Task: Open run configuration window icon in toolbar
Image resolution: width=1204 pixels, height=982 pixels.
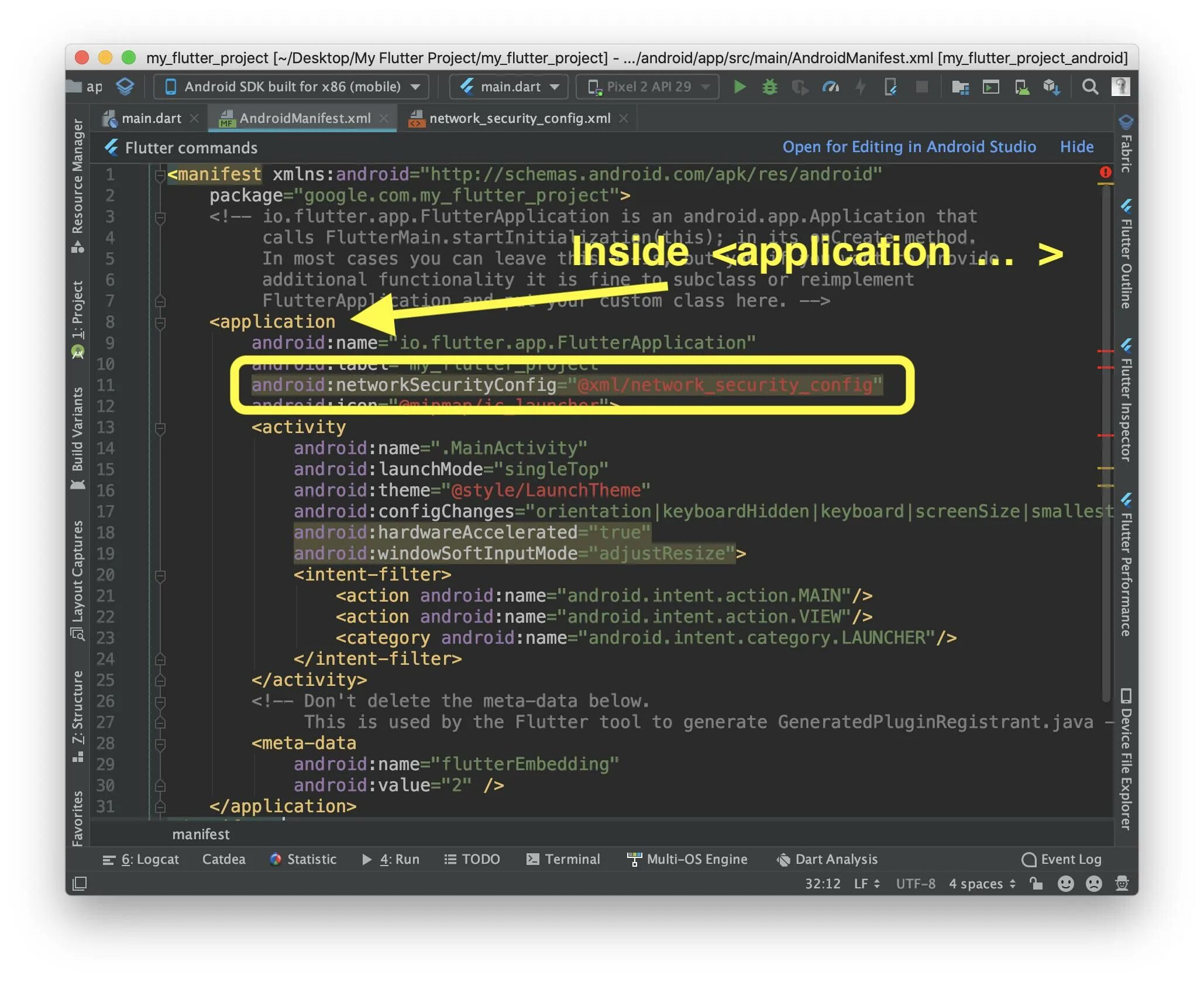Action: tap(990, 87)
